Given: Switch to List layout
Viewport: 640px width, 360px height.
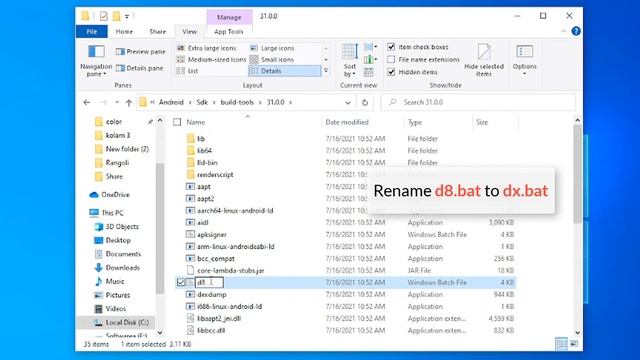Looking at the screenshot, I should pos(187,71).
